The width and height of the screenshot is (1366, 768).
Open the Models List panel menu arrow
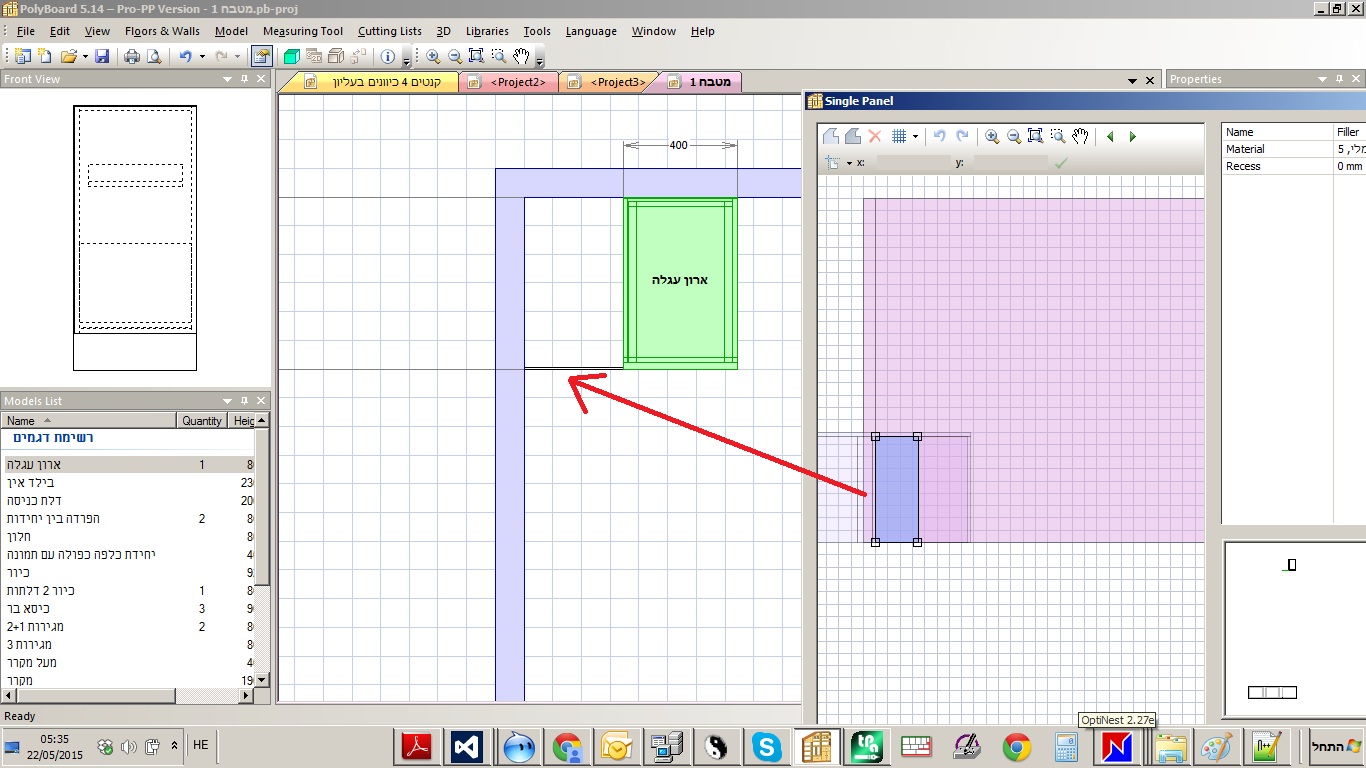(225, 401)
